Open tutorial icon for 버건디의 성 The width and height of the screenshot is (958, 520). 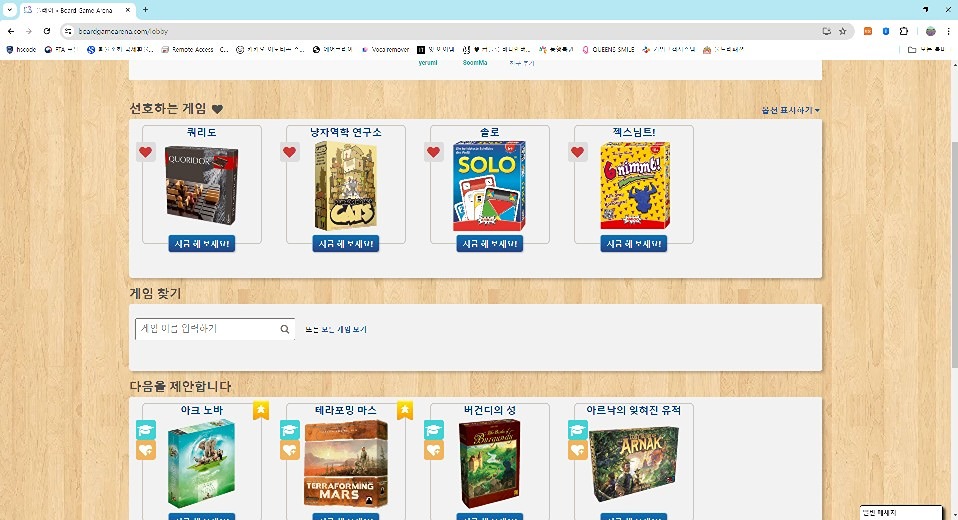coord(434,430)
